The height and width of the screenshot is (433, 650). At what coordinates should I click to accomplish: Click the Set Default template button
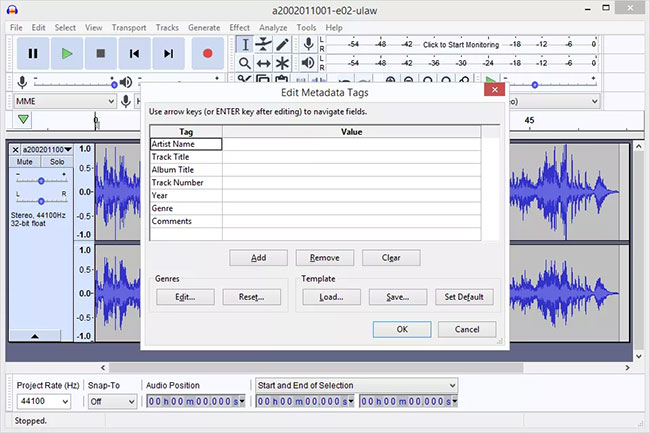[464, 297]
